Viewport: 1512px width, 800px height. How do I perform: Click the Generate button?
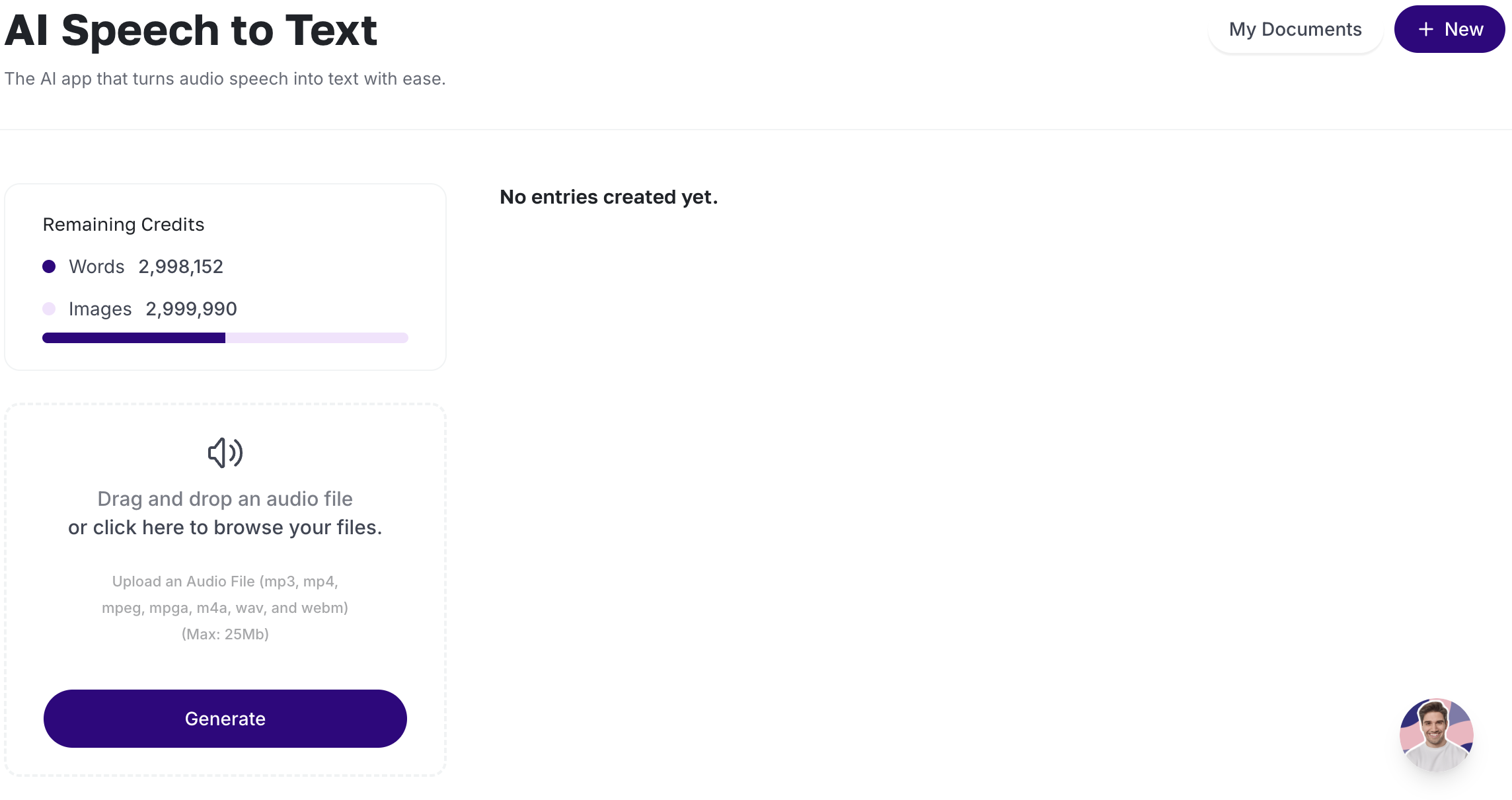point(225,719)
